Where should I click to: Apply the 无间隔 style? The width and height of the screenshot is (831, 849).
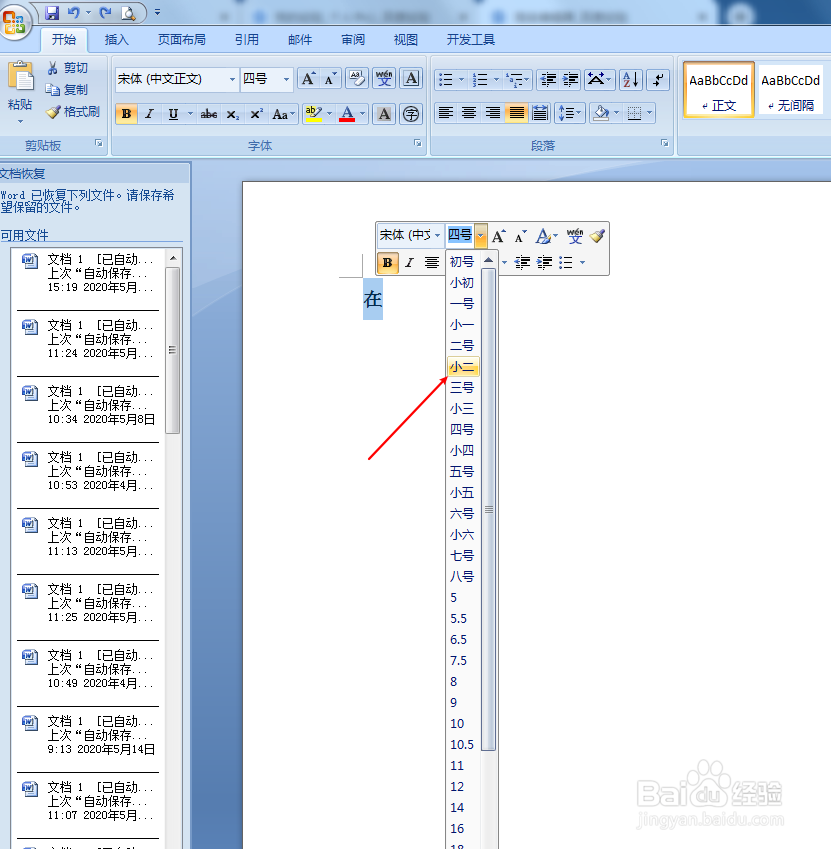(x=790, y=90)
